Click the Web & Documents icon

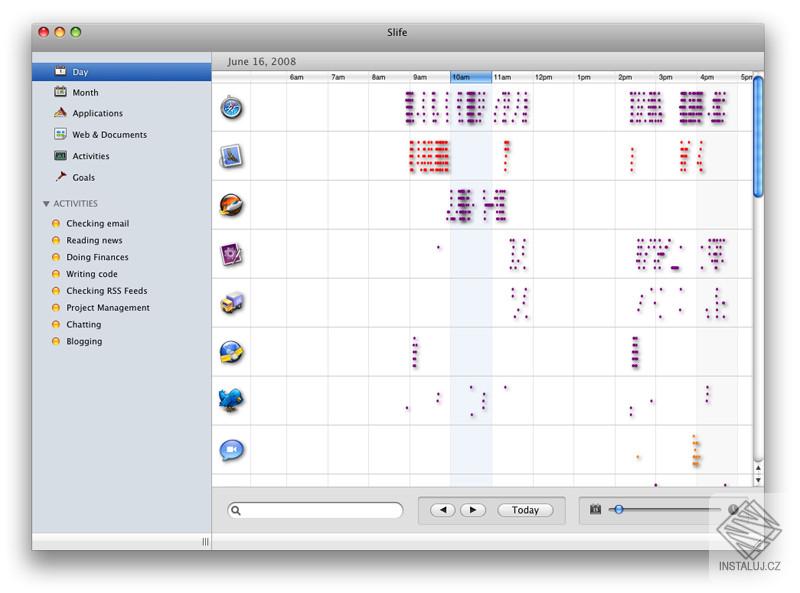pyautogui.click(x=60, y=134)
